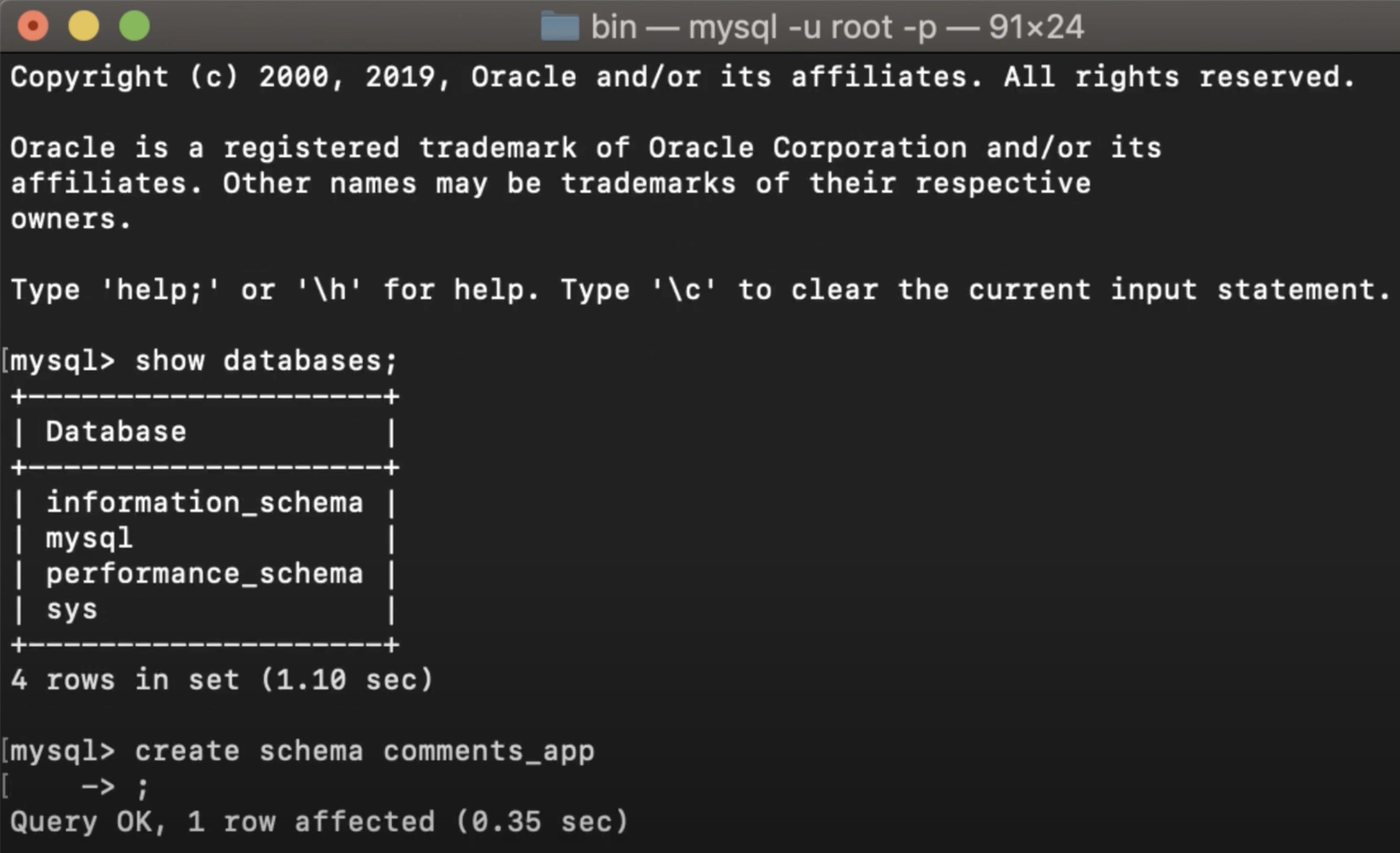Click the 'information_schema' database name
Viewport: 1400px width, 853px height.
point(204,502)
